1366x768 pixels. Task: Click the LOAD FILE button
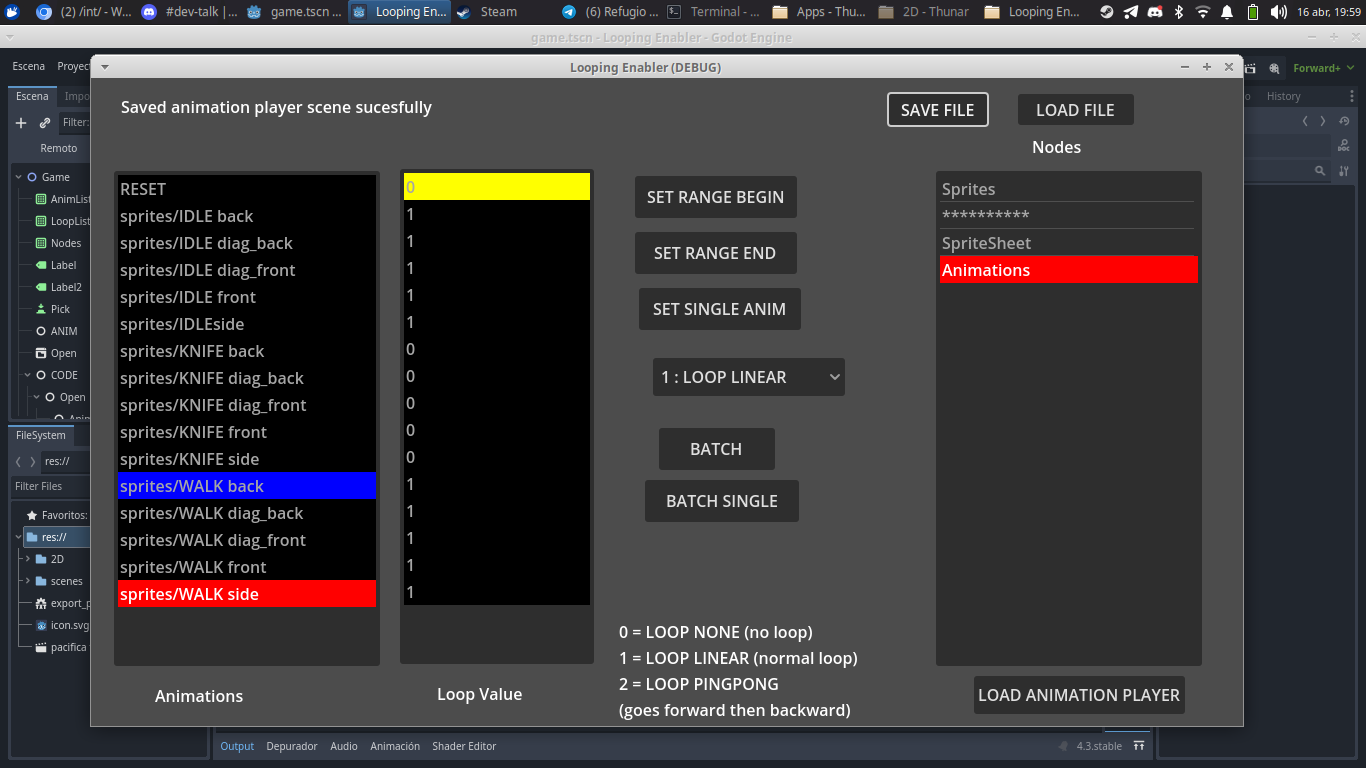(1075, 110)
